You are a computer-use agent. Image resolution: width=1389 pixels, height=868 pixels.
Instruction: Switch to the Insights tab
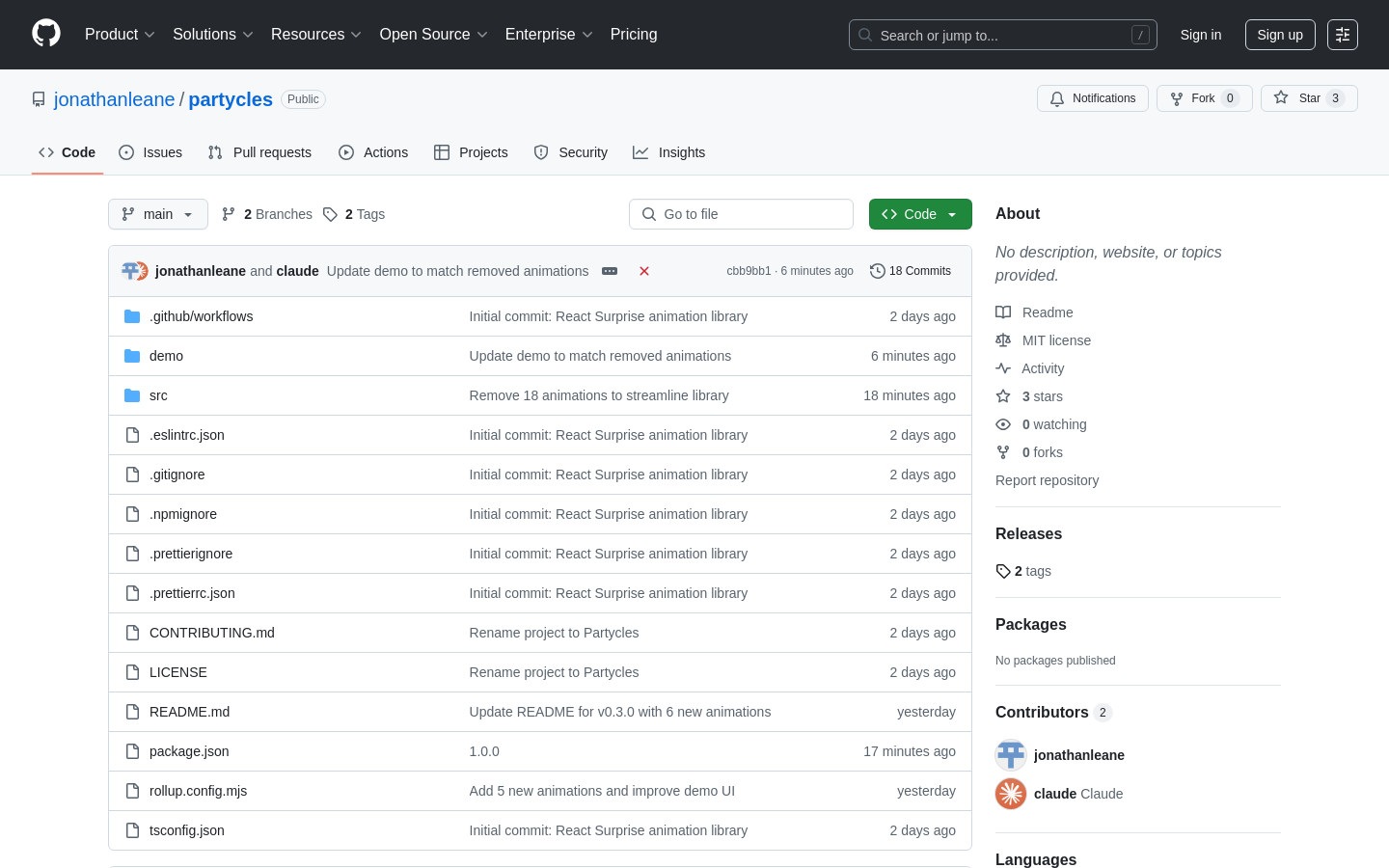point(669,152)
